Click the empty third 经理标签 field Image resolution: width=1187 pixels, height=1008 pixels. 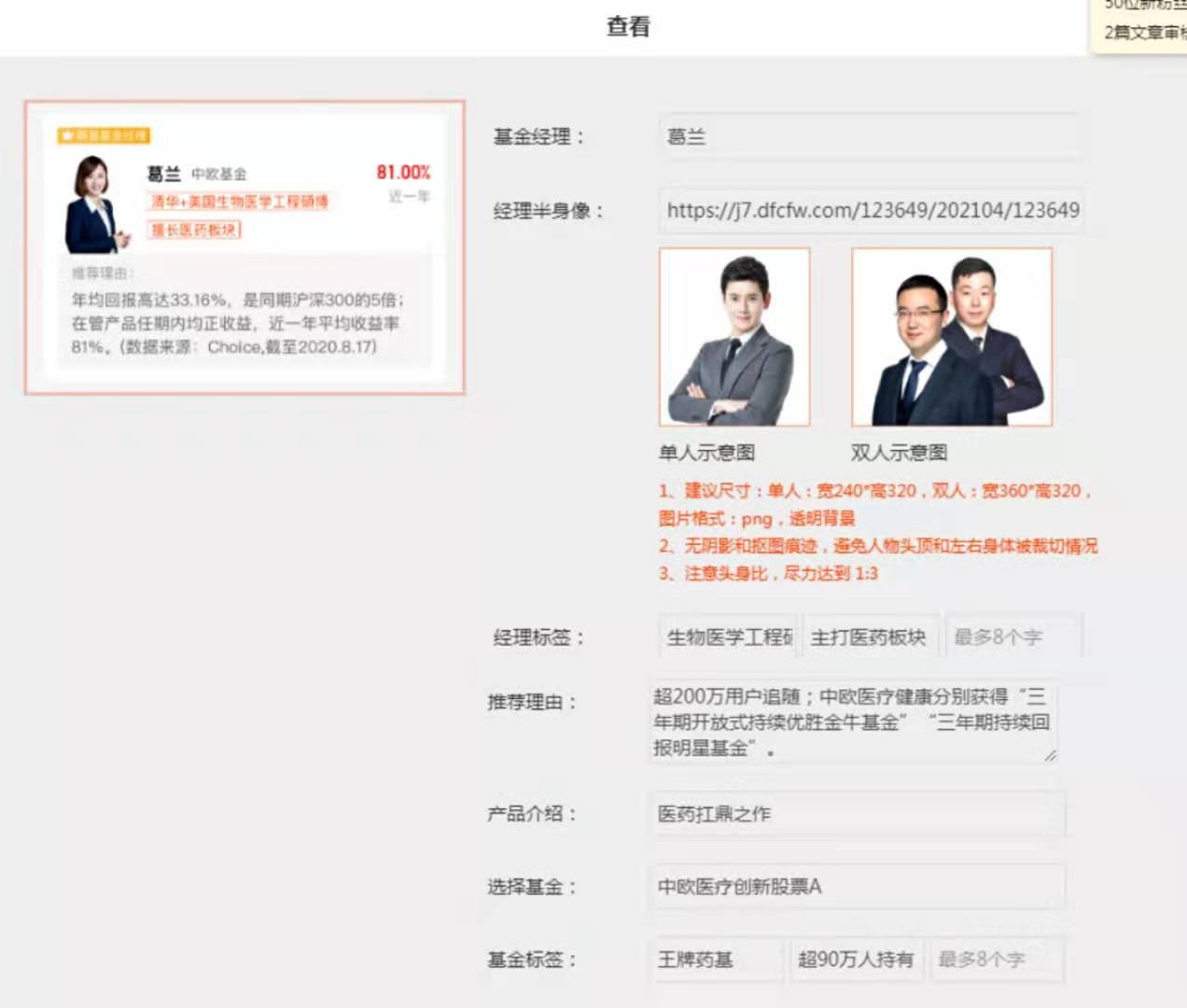coord(1013,637)
